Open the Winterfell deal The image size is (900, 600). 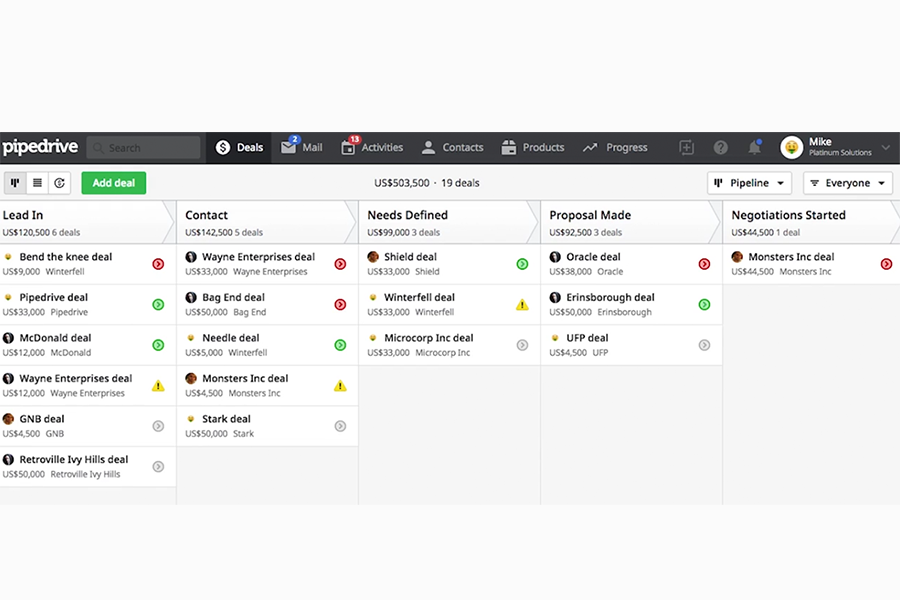click(x=449, y=304)
